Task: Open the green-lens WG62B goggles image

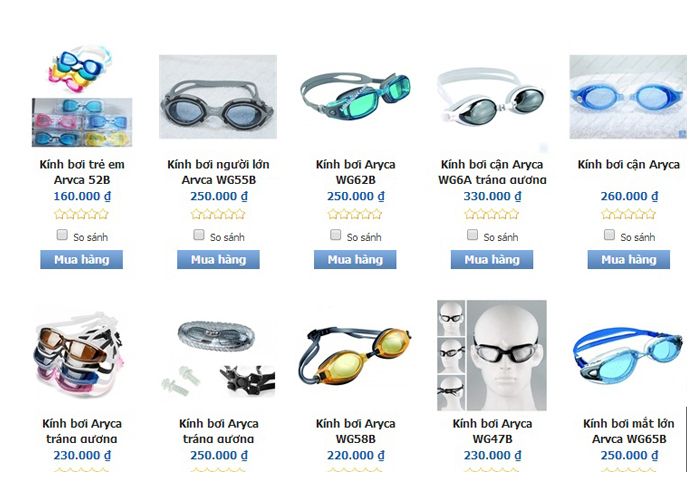Action: [x=355, y=97]
